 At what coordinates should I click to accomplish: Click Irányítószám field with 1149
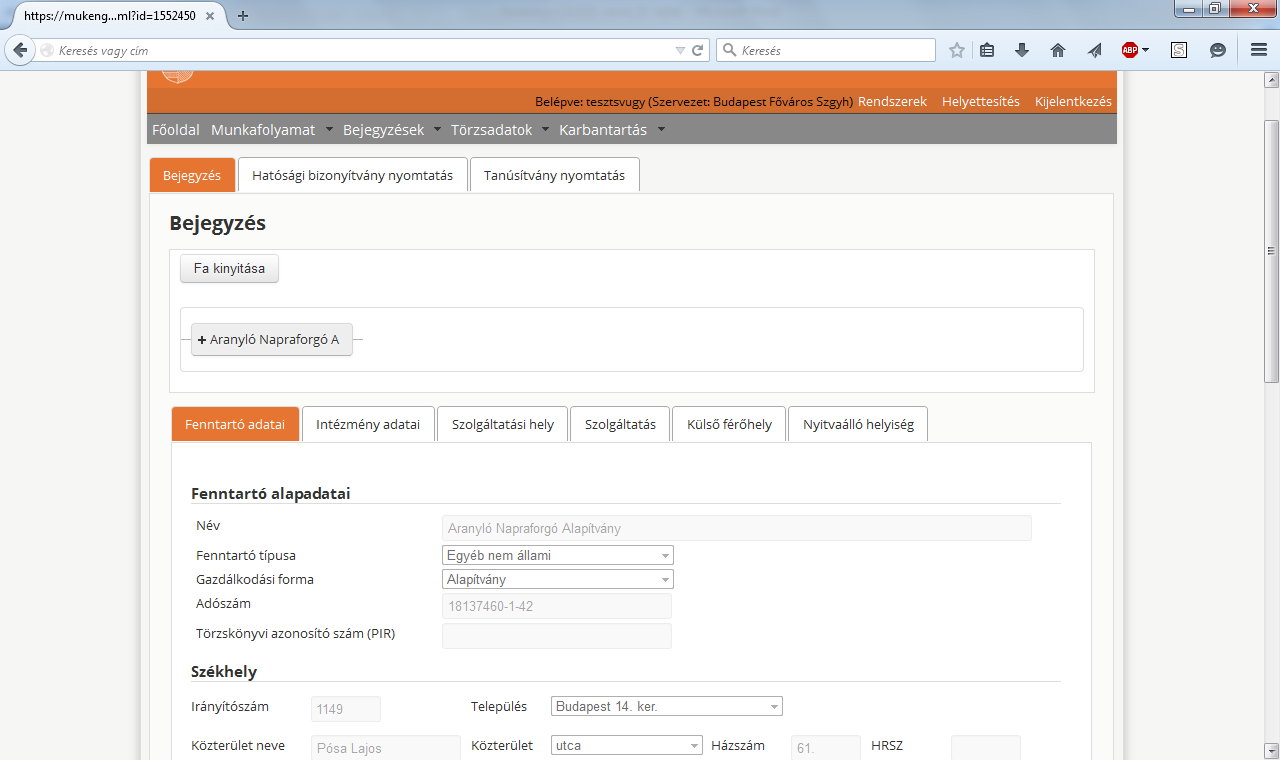(346, 709)
